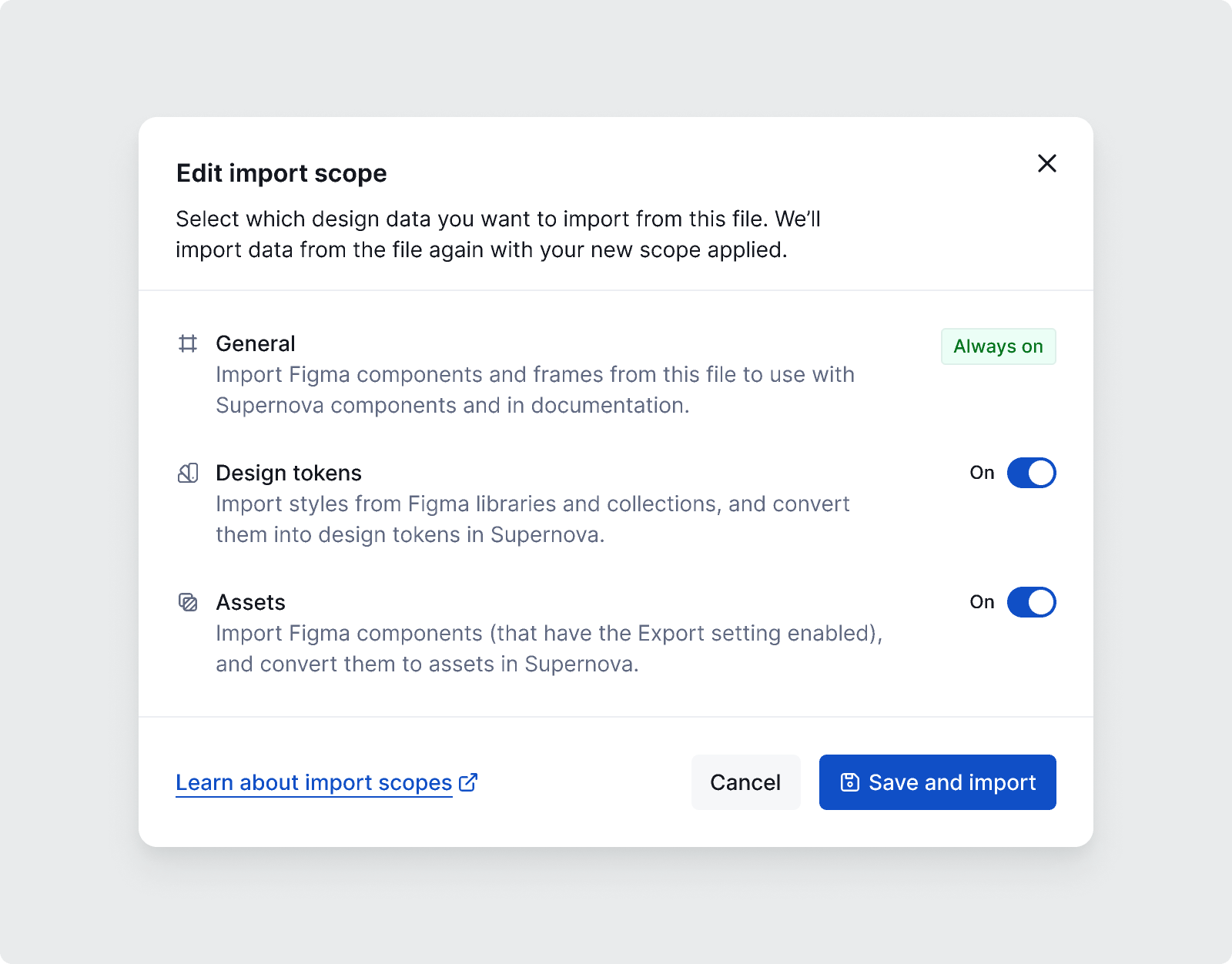1232x964 pixels.
Task: Click the Cancel button
Action: (x=745, y=782)
